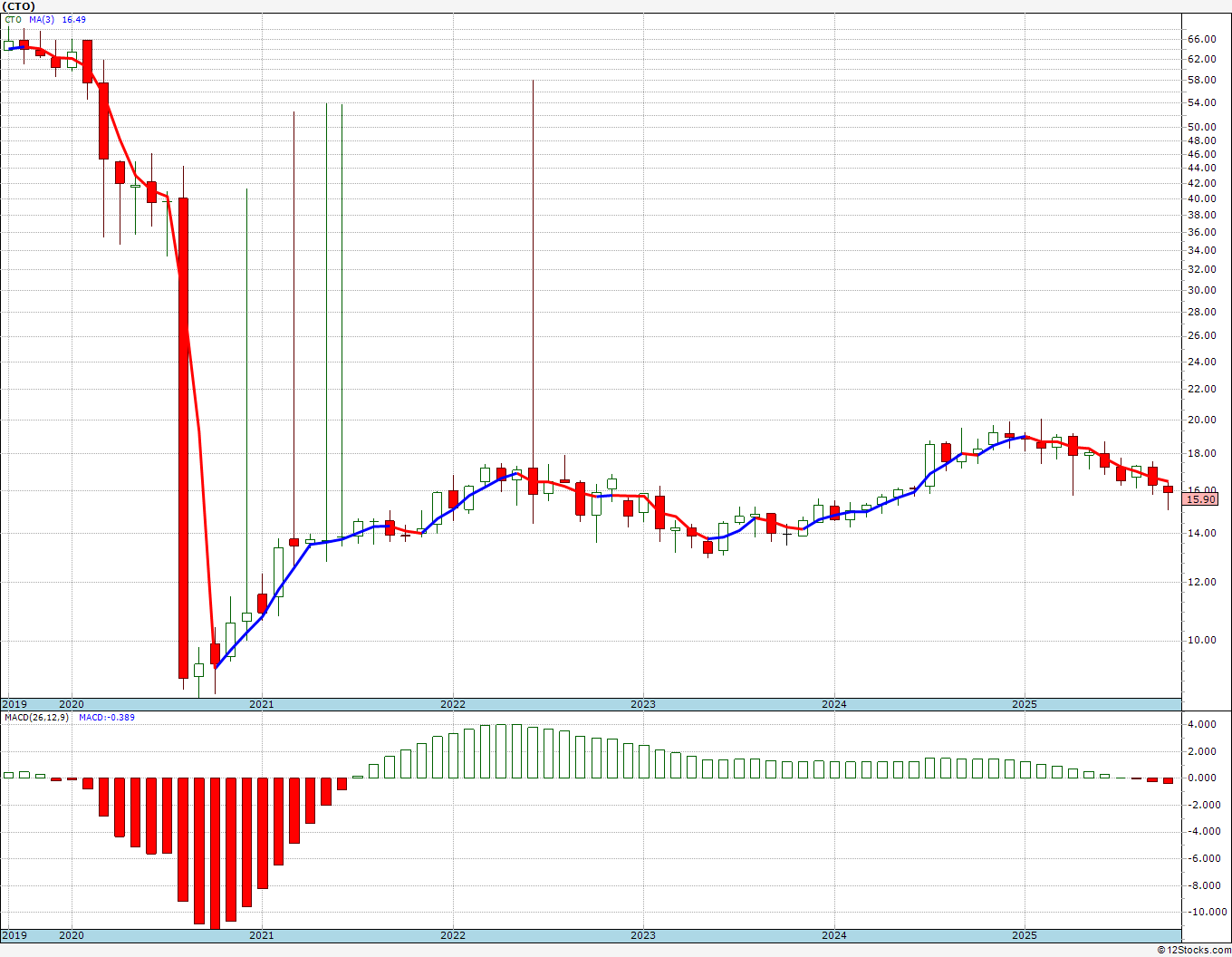Click the 4.000 MACD axis label
The image size is (1232, 957).
point(1201,724)
